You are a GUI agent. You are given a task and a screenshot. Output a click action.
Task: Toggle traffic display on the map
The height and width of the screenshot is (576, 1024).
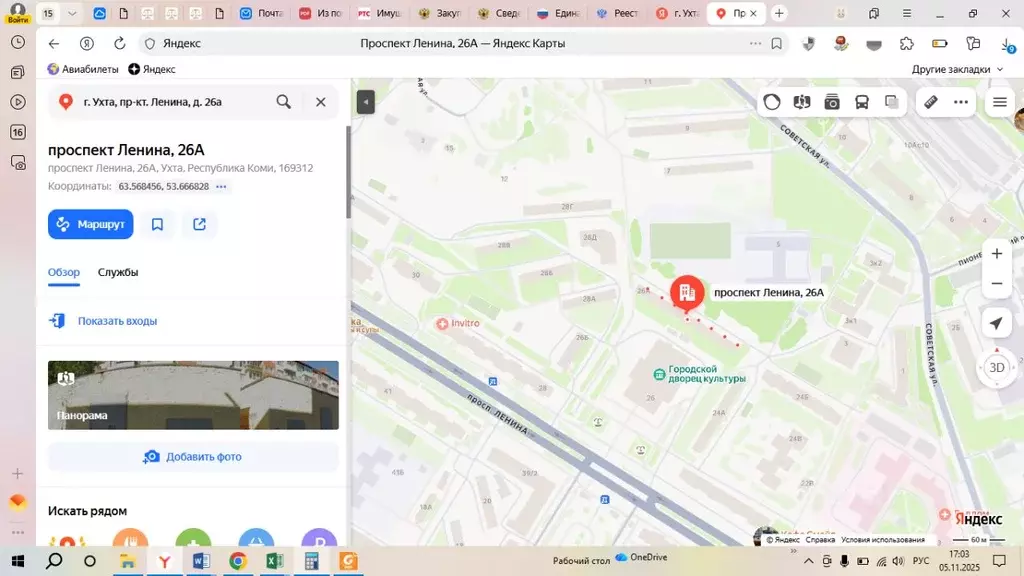pos(772,102)
